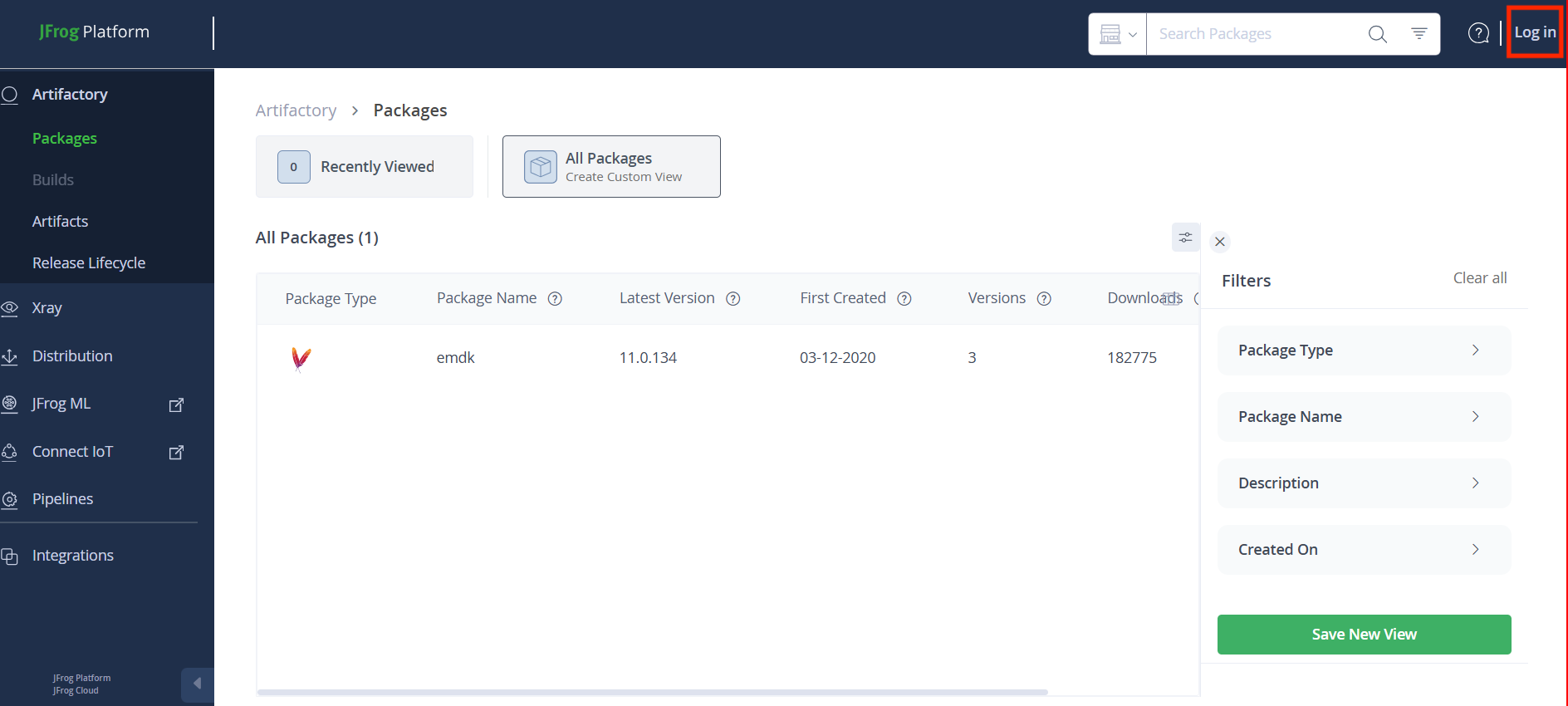Open Artifacts in the sidebar
Viewport: 1568px width, 706px height.
(x=60, y=222)
